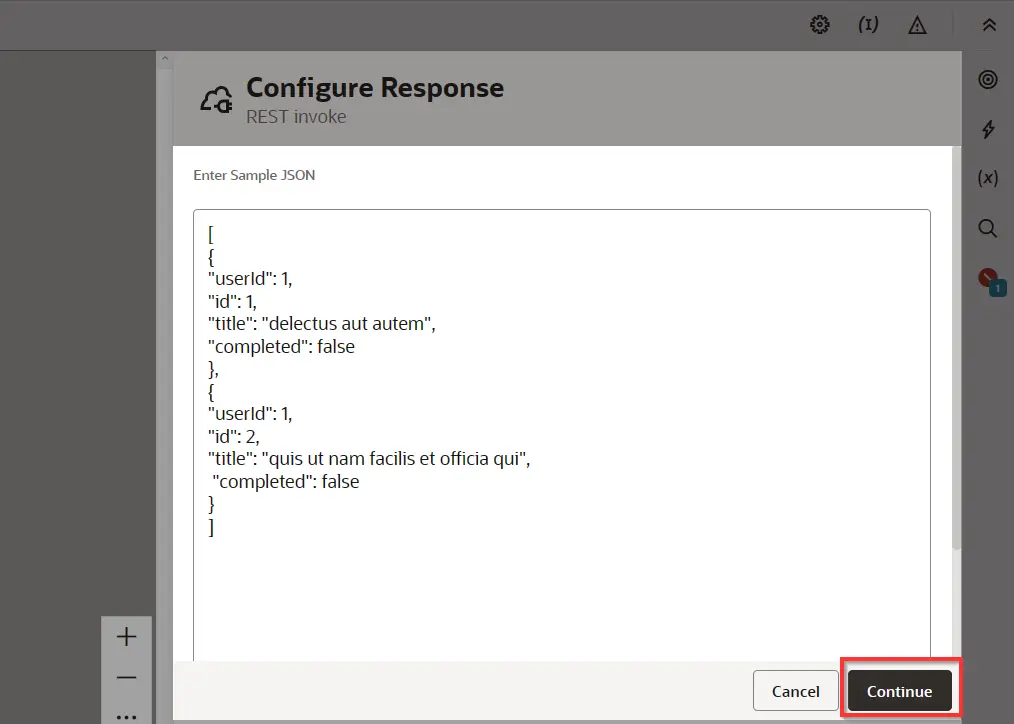This screenshot has width=1014, height=724.
Task: Expand more canvas options ellipsis
Action: pos(126,714)
